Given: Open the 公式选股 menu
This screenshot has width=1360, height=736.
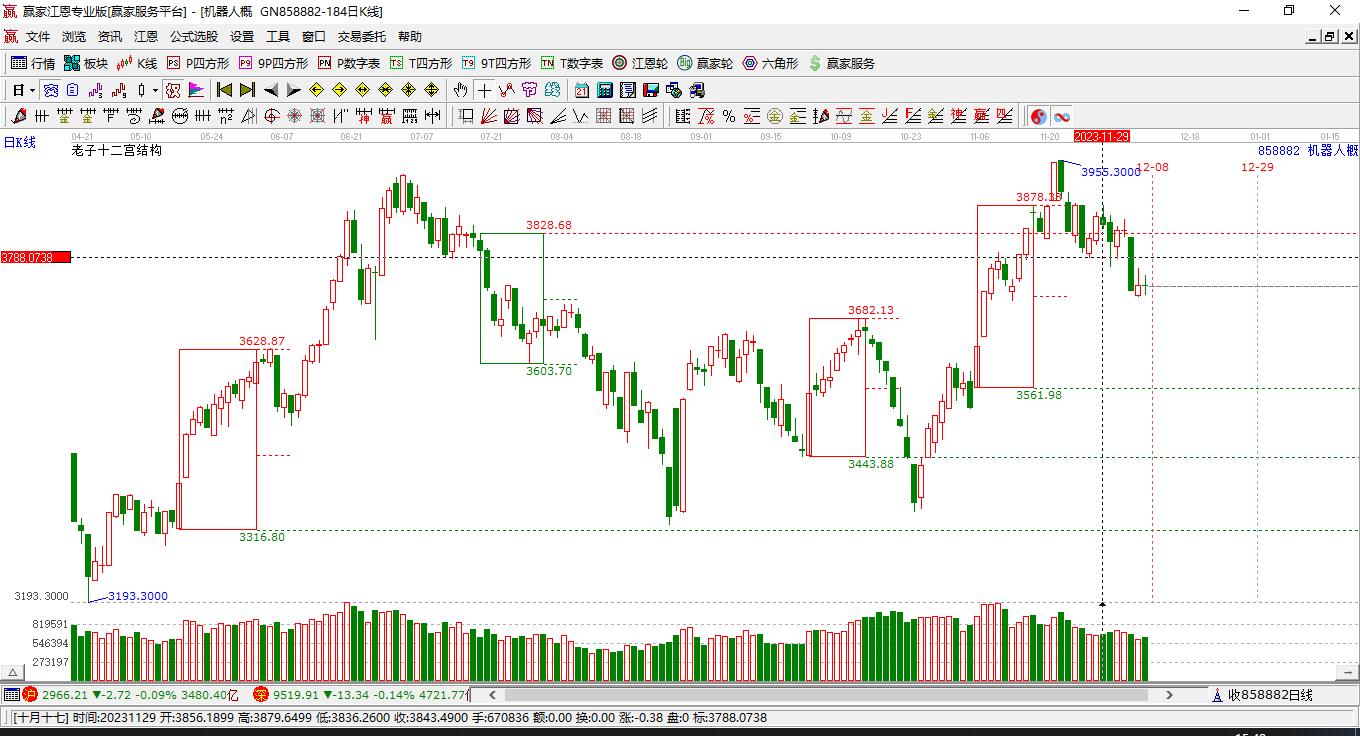Looking at the screenshot, I should point(194,37).
